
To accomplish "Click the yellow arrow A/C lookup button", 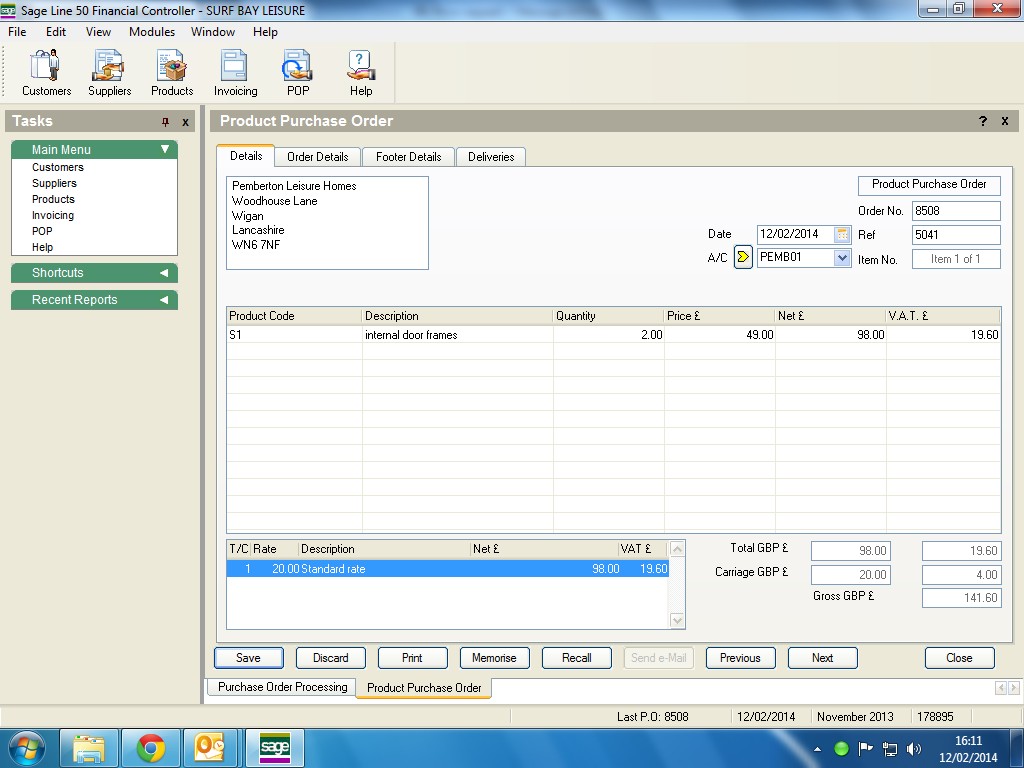I will (743, 257).
